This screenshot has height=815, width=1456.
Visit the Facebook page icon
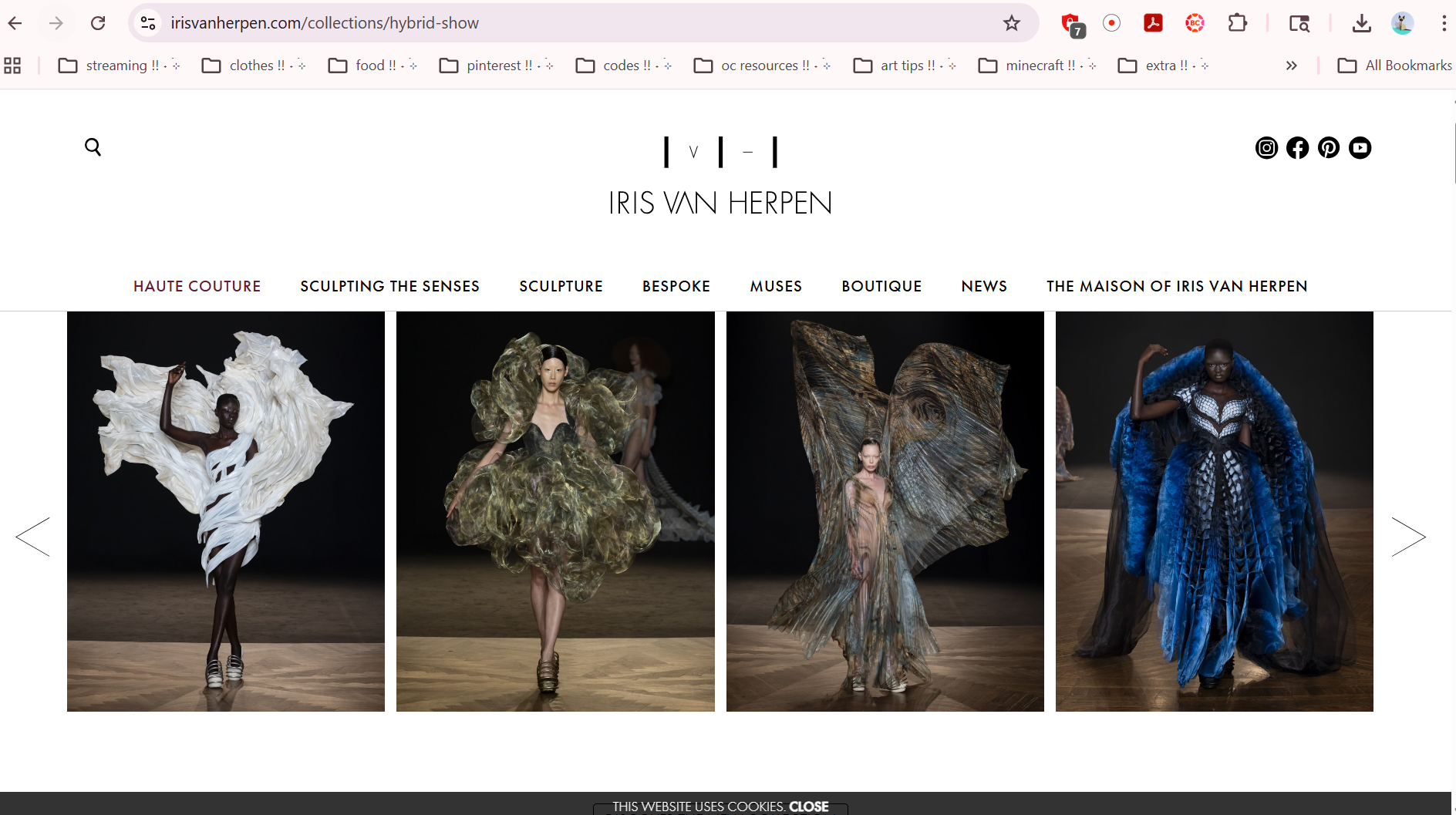[x=1298, y=148]
